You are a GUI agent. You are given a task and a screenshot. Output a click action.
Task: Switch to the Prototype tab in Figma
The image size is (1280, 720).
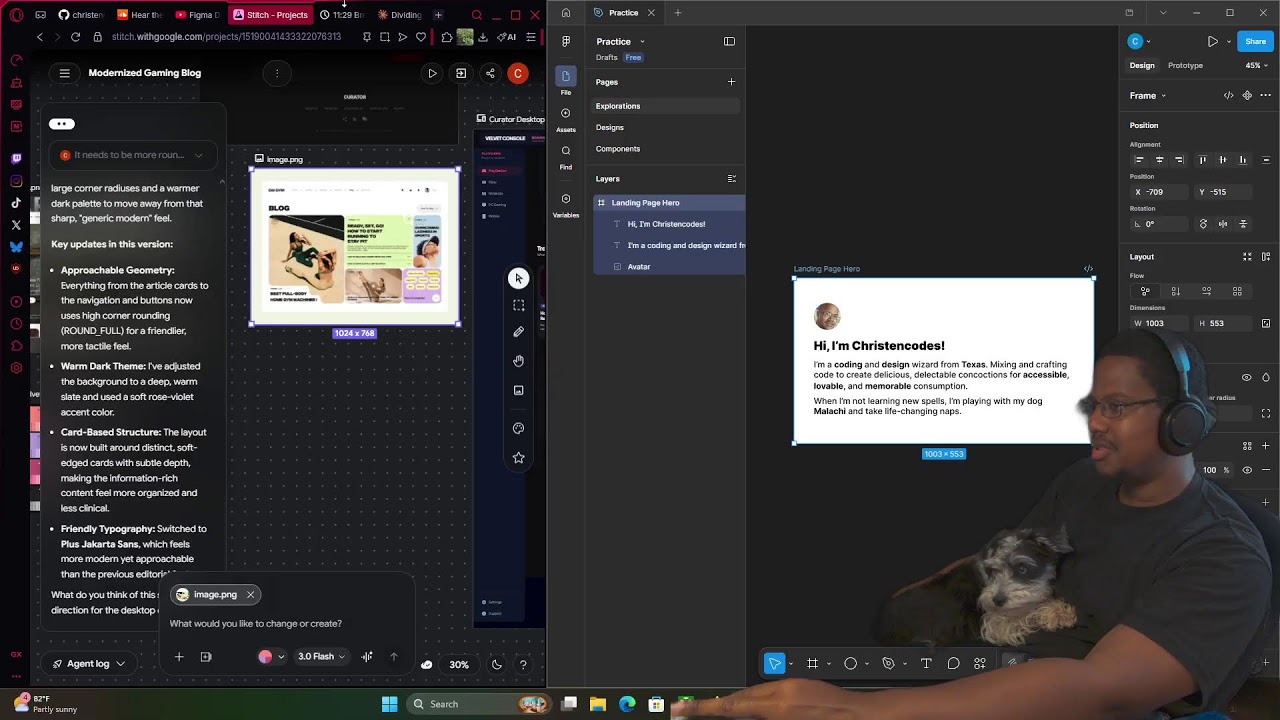[1185, 66]
